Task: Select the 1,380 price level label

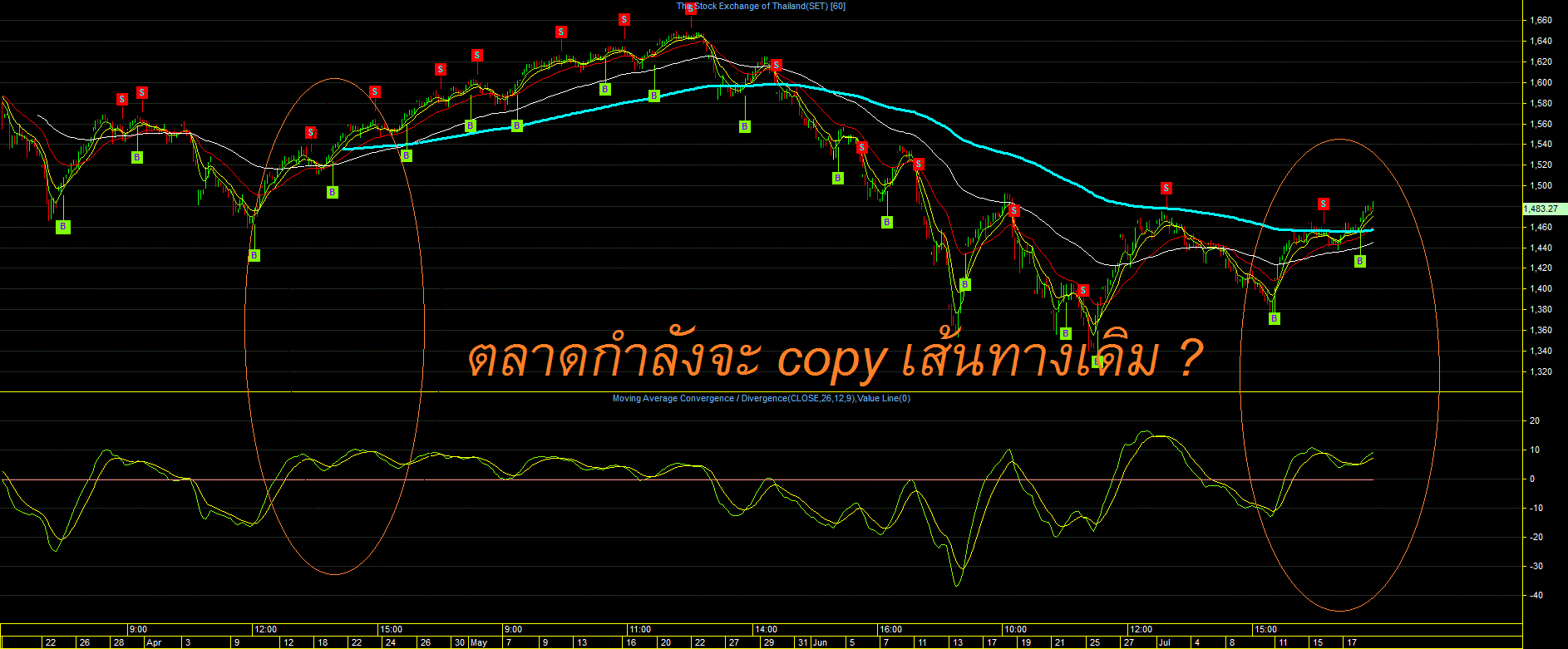Action: click(1541, 309)
